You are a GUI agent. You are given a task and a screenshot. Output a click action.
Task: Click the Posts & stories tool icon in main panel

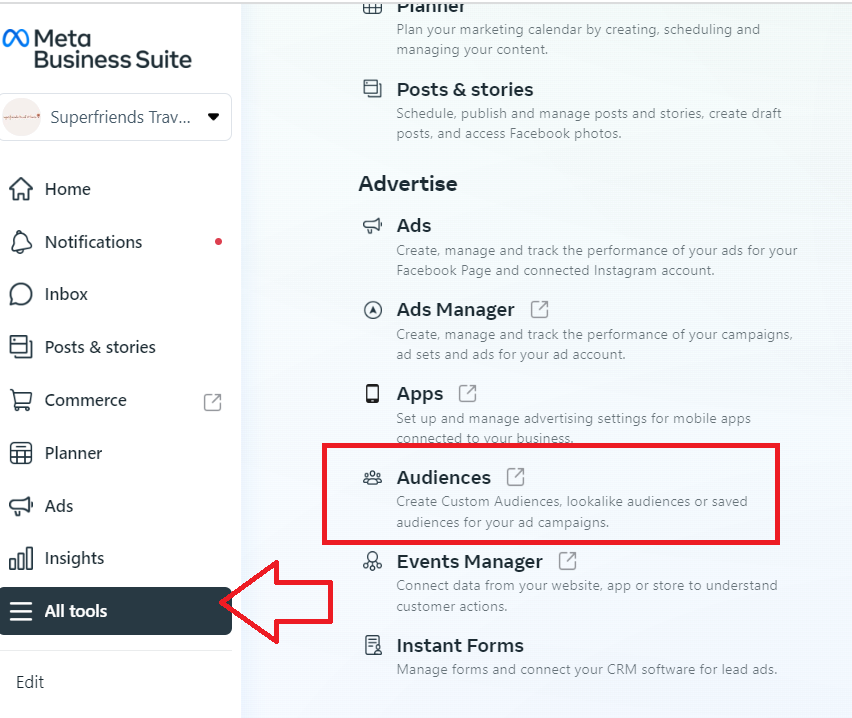pos(372,89)
